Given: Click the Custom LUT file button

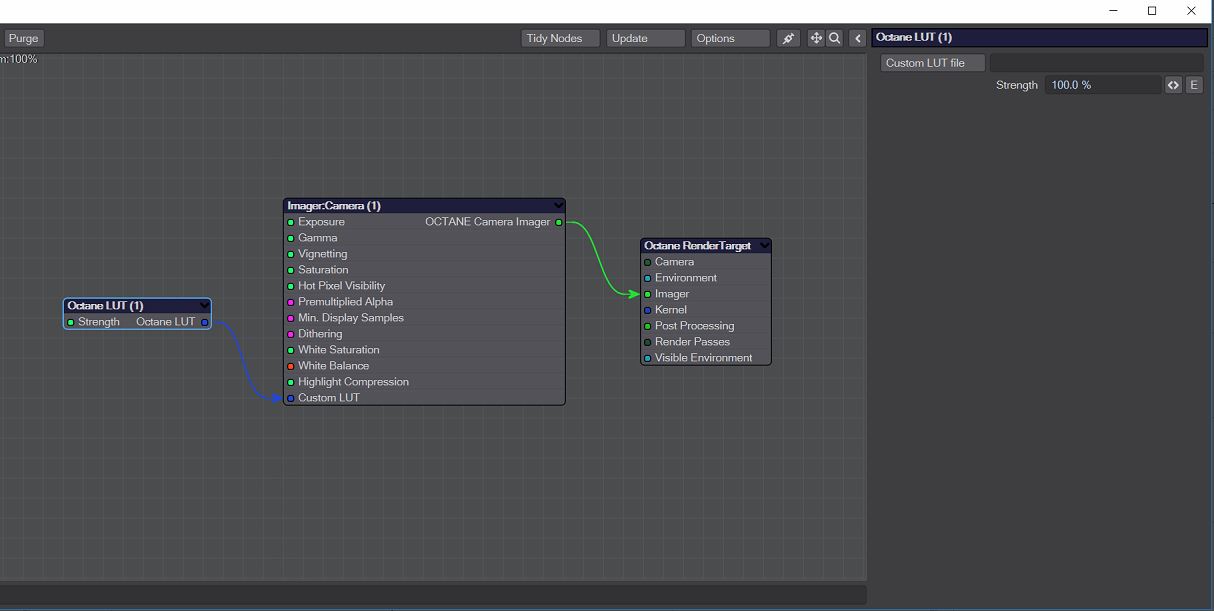Looking at the screenshot, I should (933, 63).
